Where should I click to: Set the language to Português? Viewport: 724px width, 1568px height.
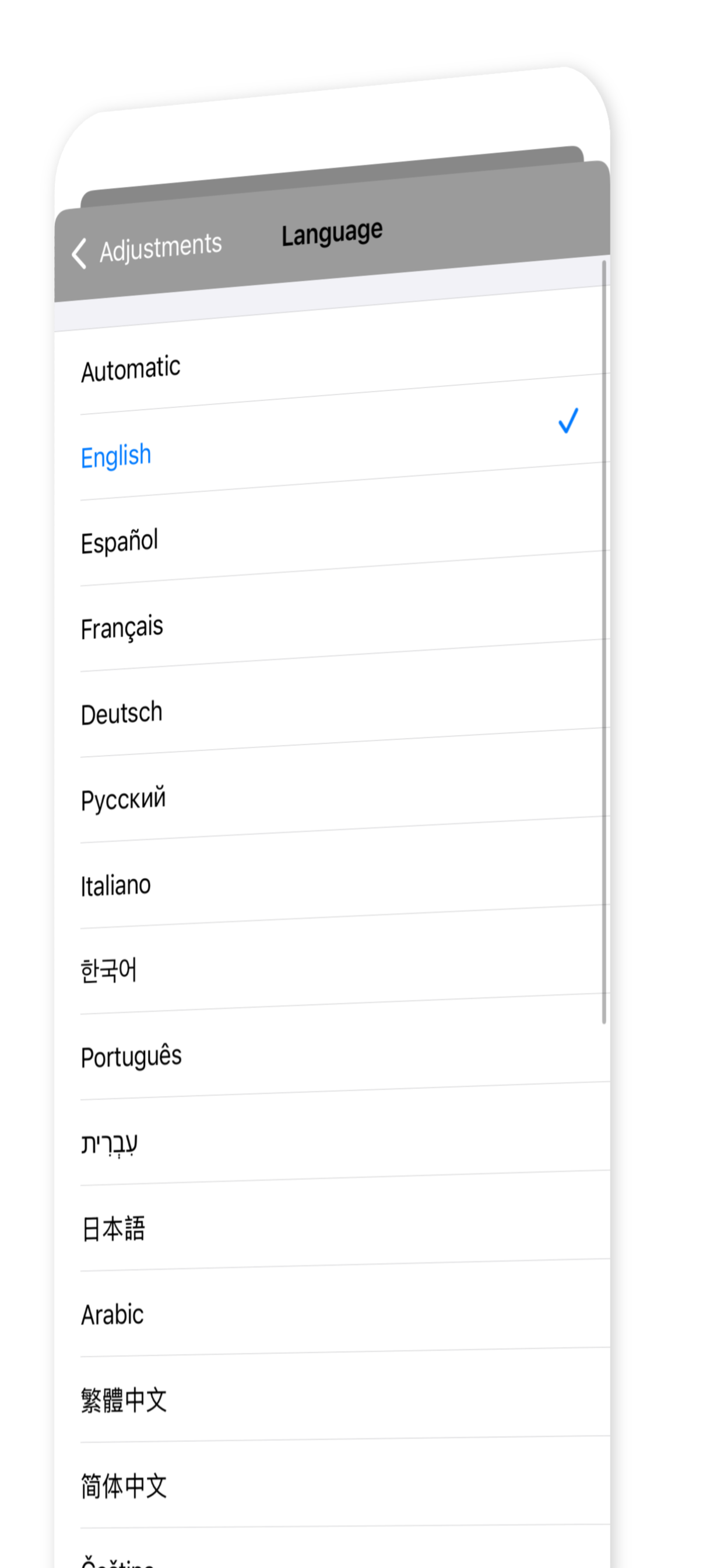pyautogui.click(x=131, y=1056)
